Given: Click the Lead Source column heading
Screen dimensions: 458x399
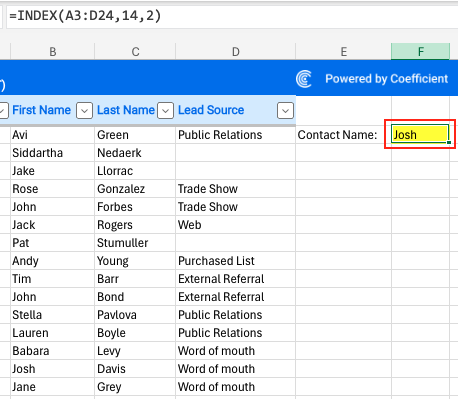Looking at the screenshot, I should 211,110.
